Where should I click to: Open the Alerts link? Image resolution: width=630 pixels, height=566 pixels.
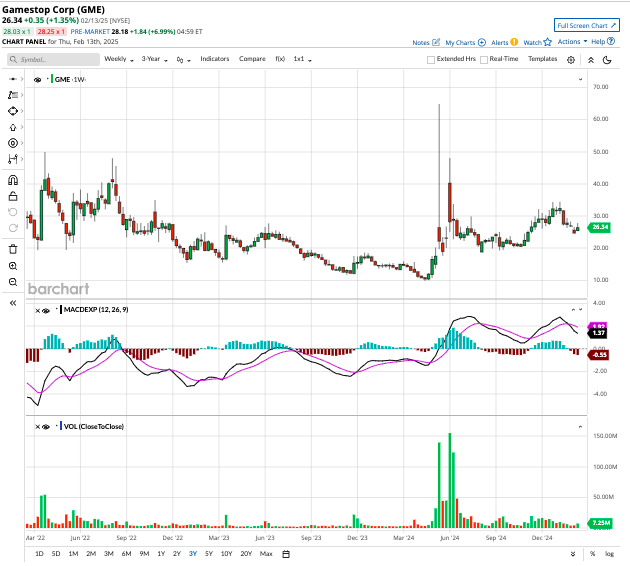click(x=504, y=43)
